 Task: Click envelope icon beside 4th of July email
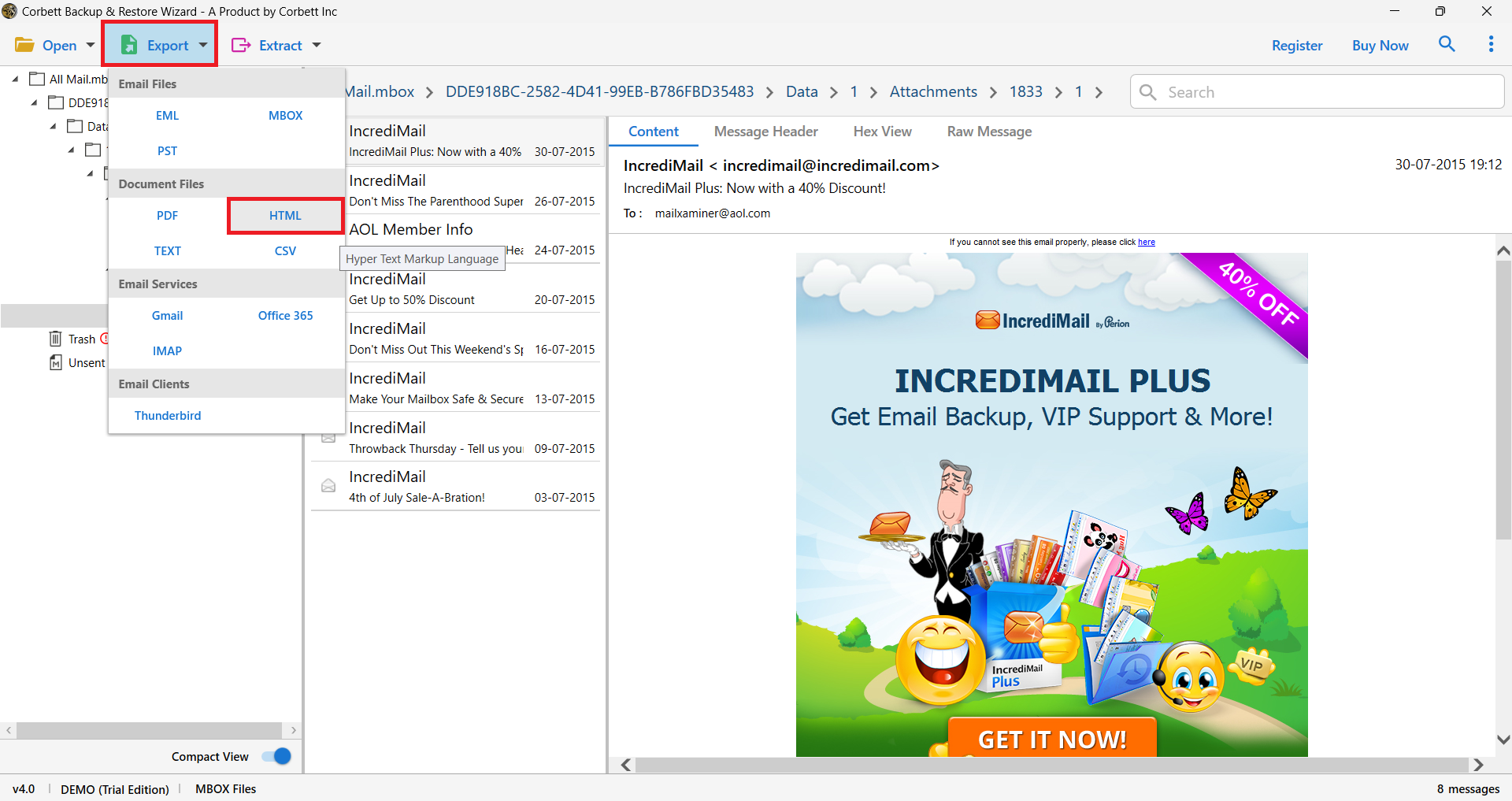tap(328, 486)
